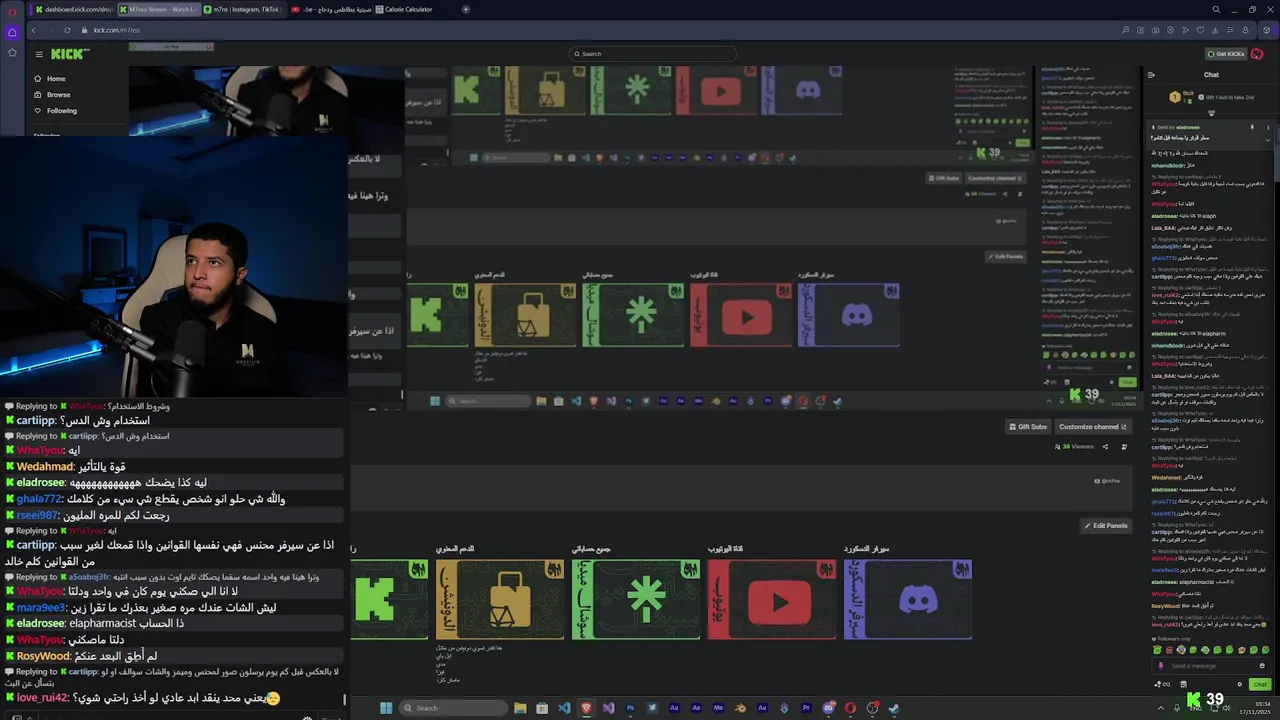This screenshot has width=1280, height=720.
Task: Go back using the browser back arrow
Action: 33,30
